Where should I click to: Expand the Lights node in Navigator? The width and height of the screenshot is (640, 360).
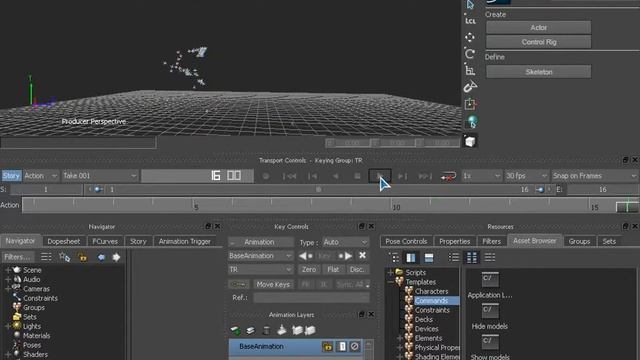[8, 326]
